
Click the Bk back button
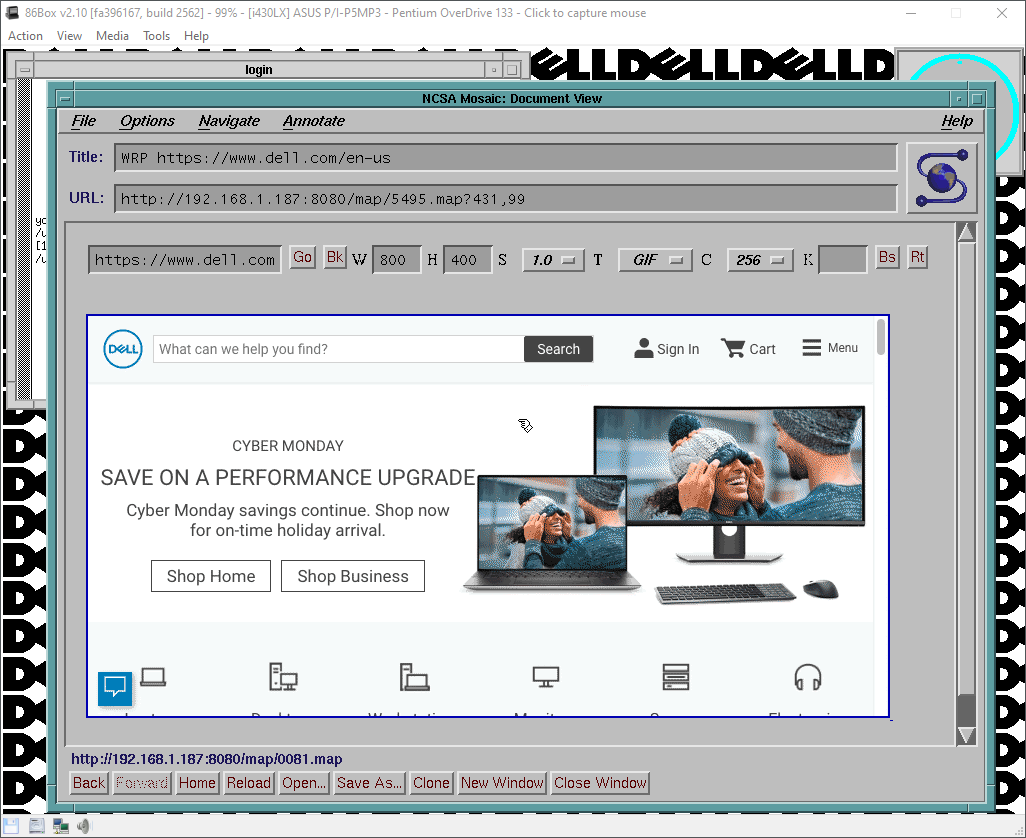tap(335, 257)
